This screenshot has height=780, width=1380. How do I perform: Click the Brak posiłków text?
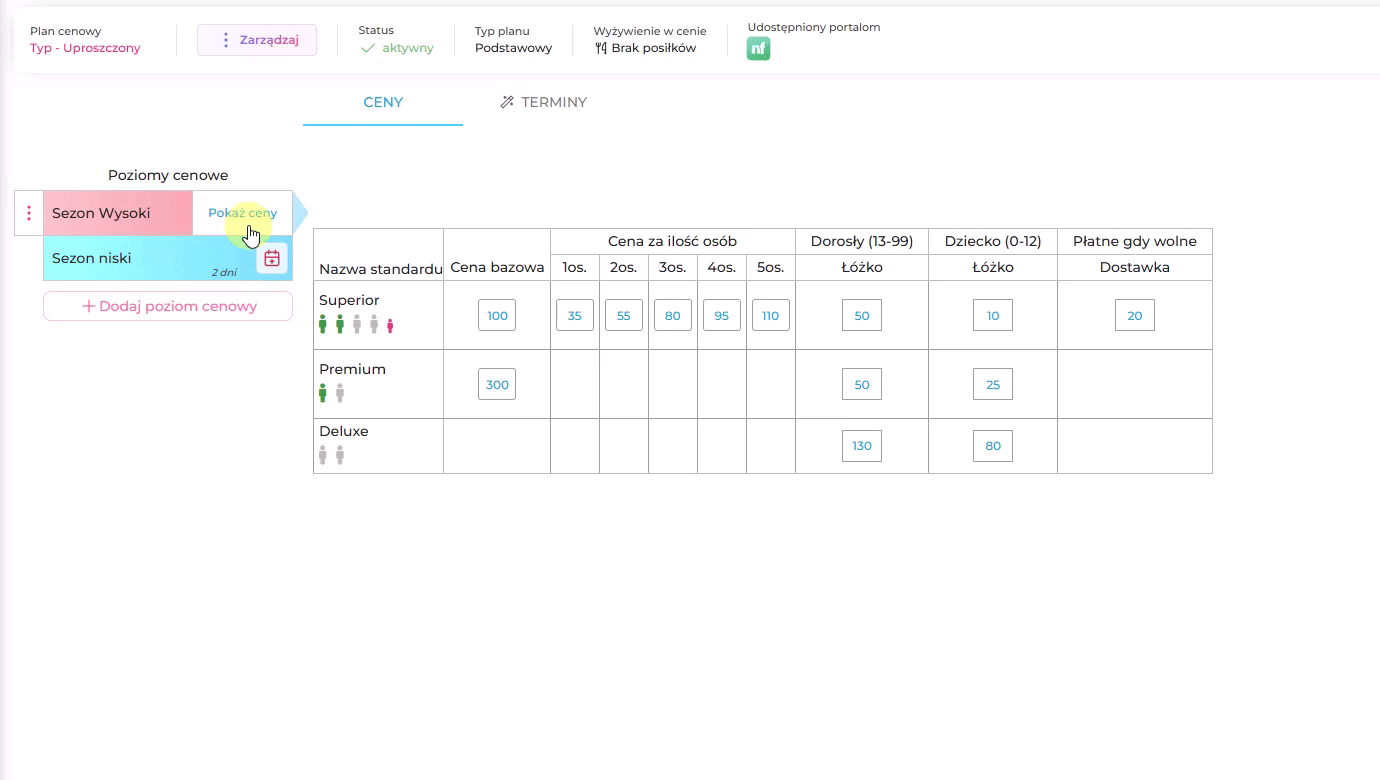click(654, 48)
